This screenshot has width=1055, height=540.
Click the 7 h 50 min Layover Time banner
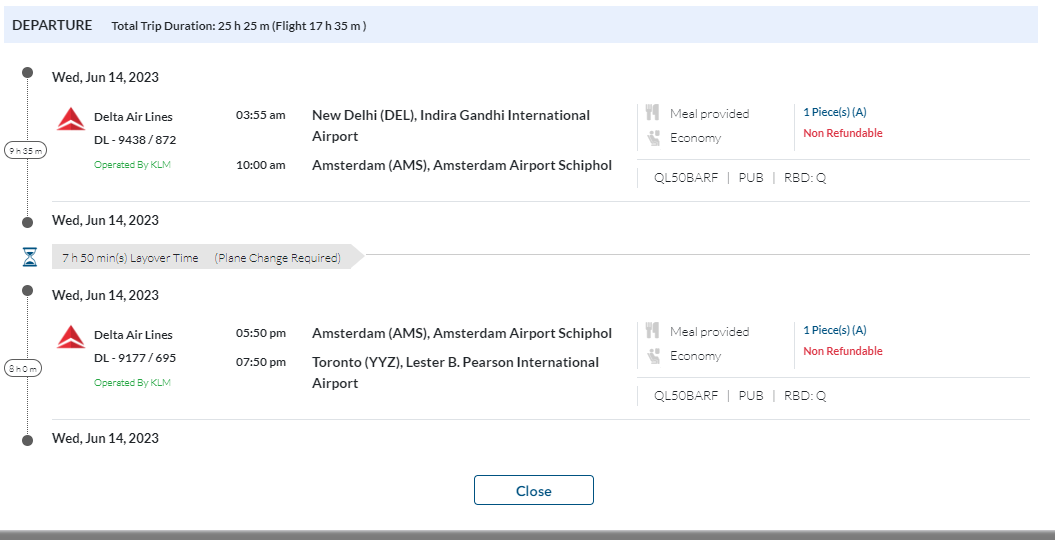pos(200,258)
